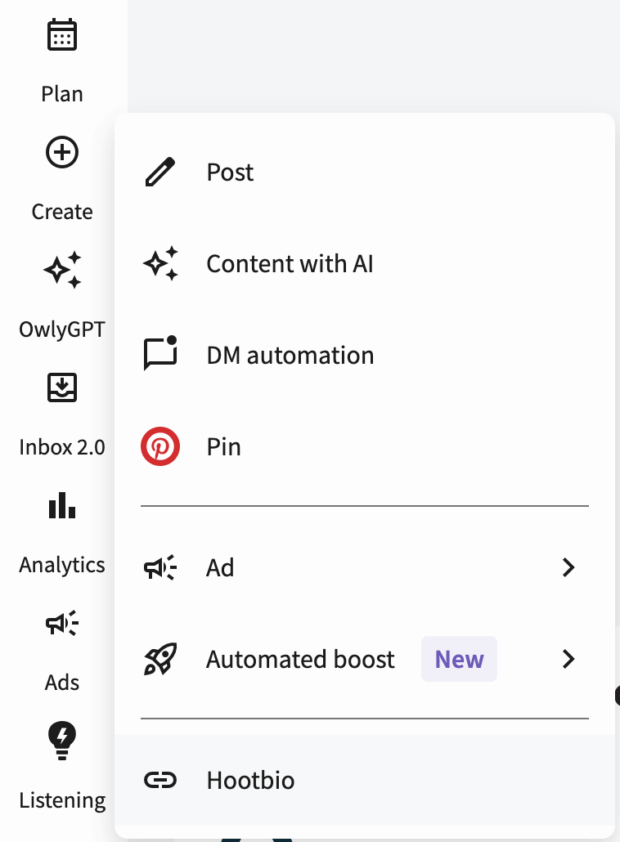Open the Ads megaphone icon in sidebar
The width and height of the screenshot is (620, 842).
click(x=62, y=623)
